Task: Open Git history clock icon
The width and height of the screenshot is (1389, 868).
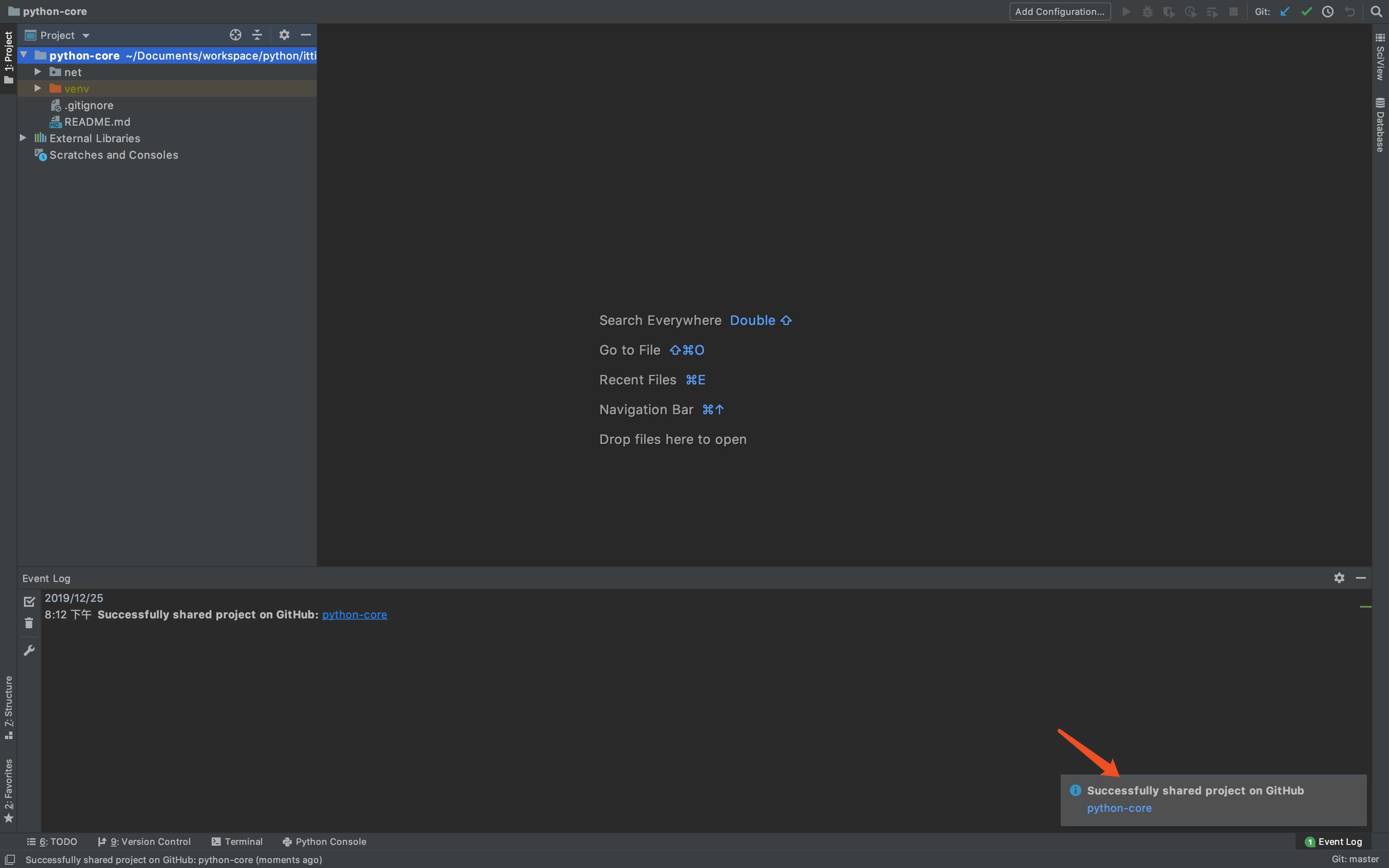Action: pos(1328,12)
